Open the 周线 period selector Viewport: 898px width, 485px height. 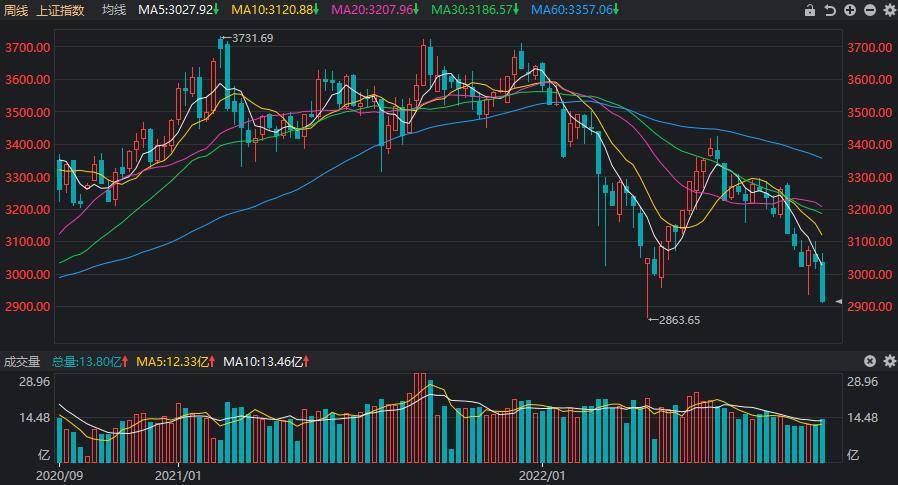pyautogui.click(x=15, y=10)
